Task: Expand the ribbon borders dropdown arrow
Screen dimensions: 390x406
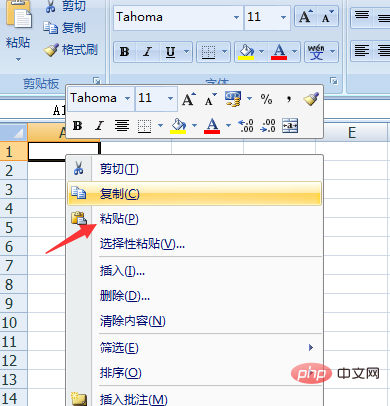Action: [224, 52]
